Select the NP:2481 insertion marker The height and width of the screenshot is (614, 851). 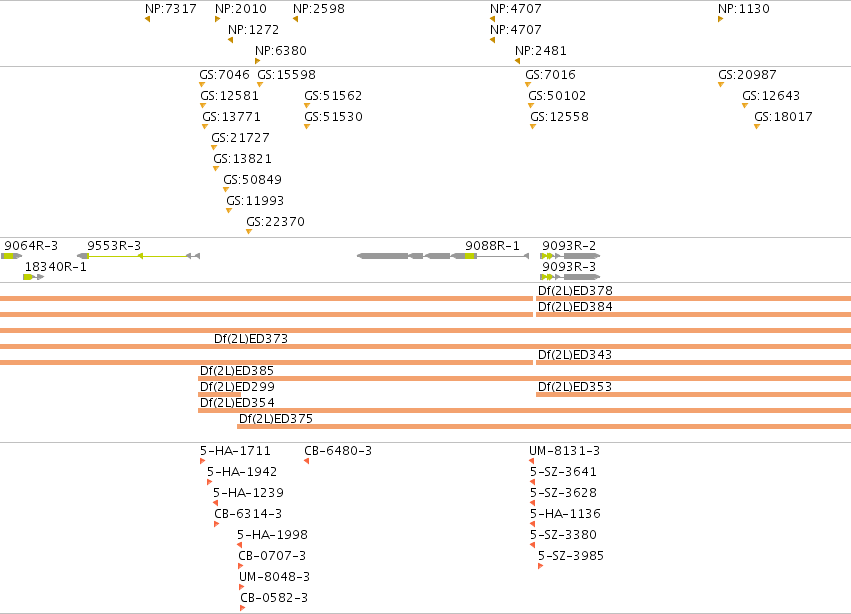pyautogui.click(x=518, y=61)
